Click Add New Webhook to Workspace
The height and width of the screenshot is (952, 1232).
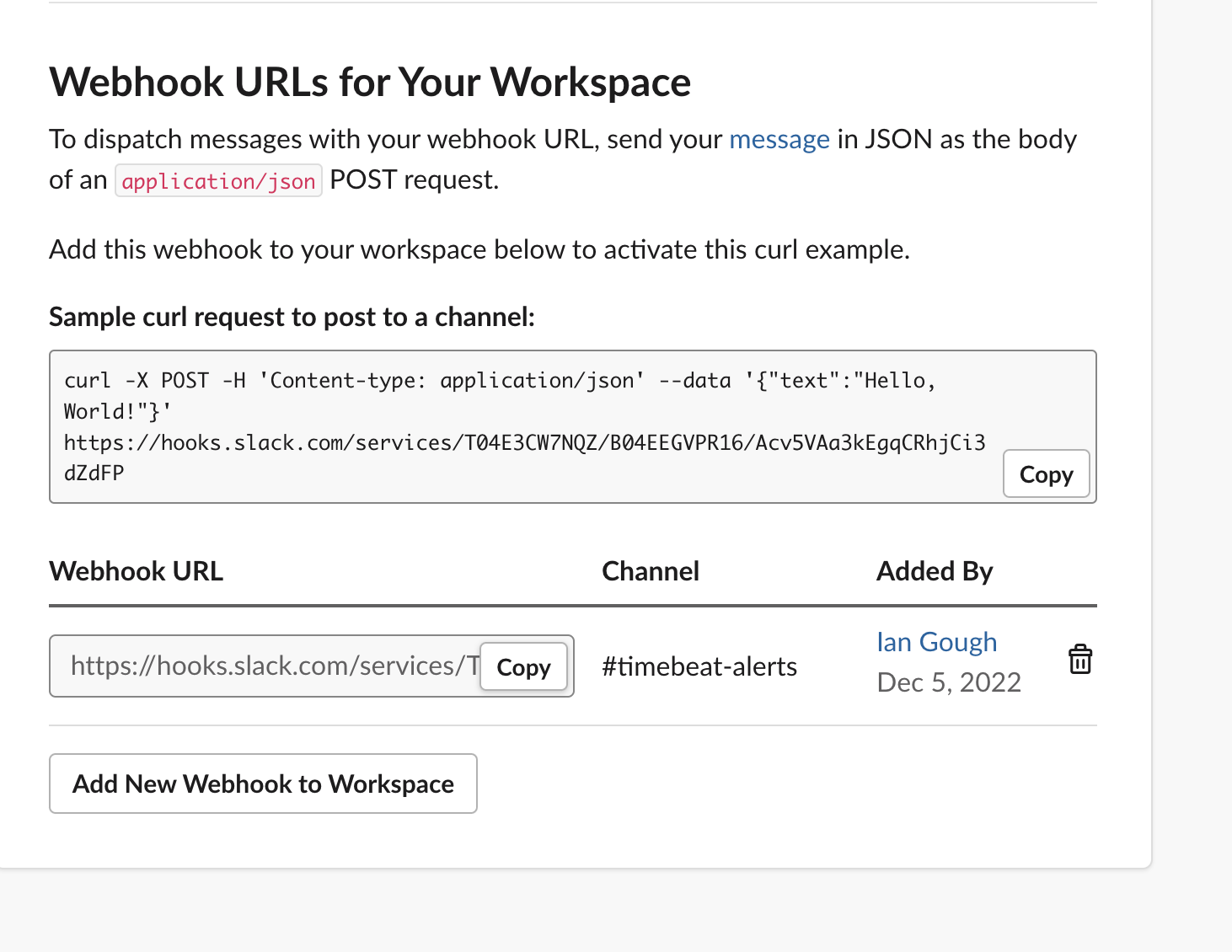[x=263, y=784]
